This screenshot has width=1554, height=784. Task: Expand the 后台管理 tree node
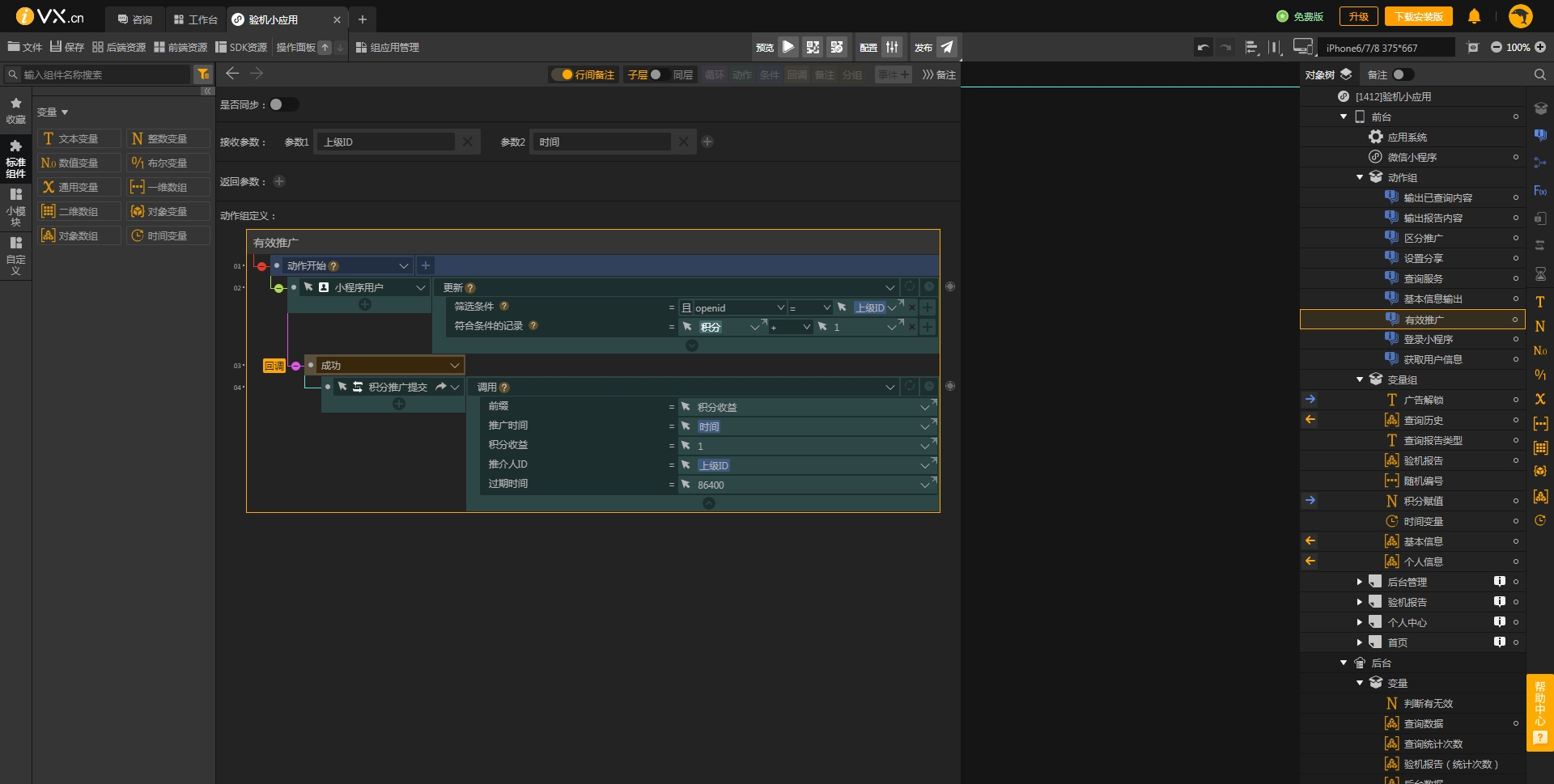pos(1360,582)
